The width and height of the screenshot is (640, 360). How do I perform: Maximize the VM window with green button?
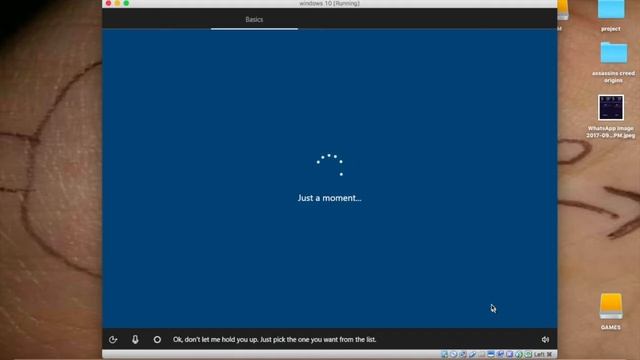(x=127, y=3)
